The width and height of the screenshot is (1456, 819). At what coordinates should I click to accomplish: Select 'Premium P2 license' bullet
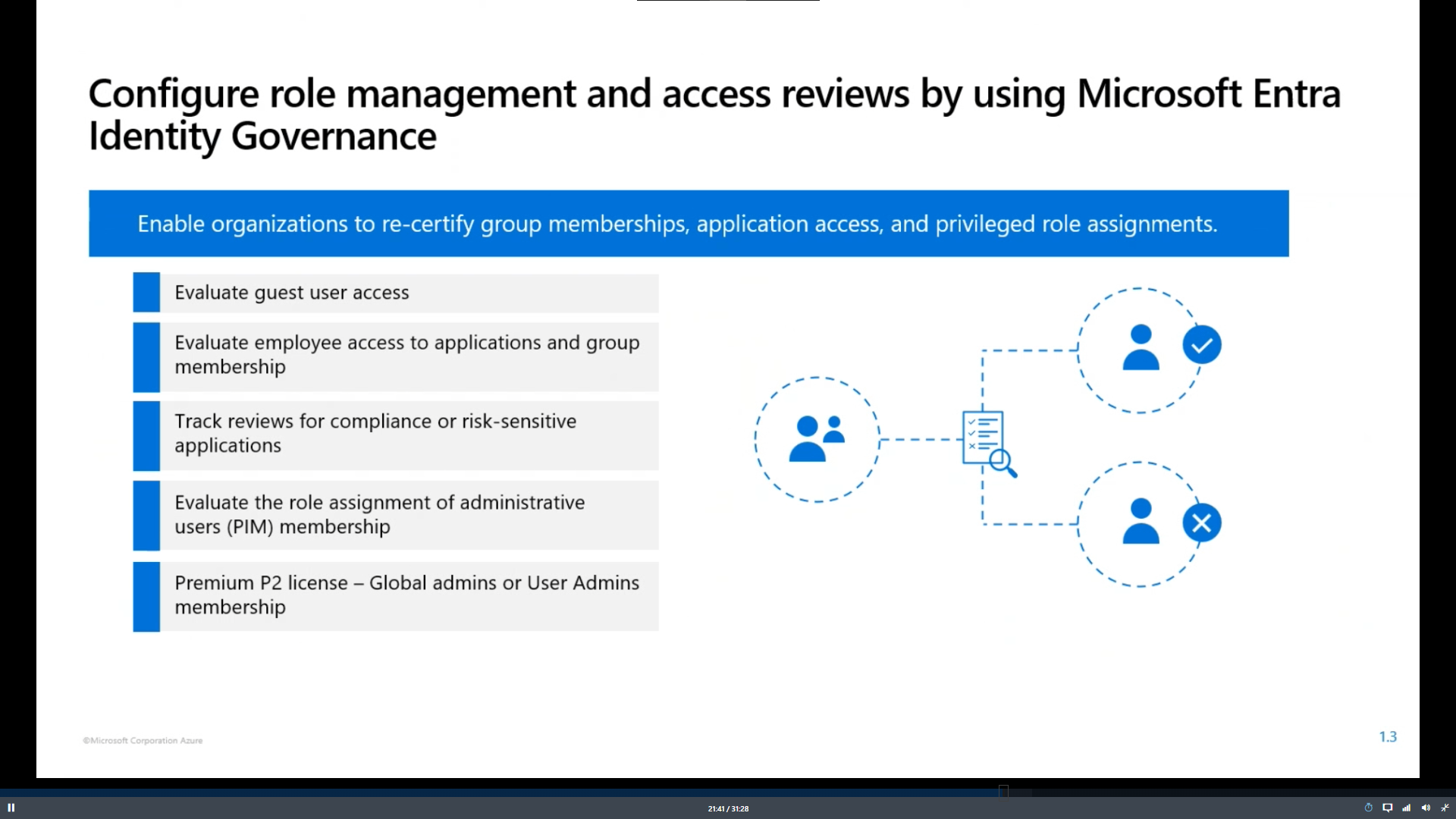click(396, 596)
